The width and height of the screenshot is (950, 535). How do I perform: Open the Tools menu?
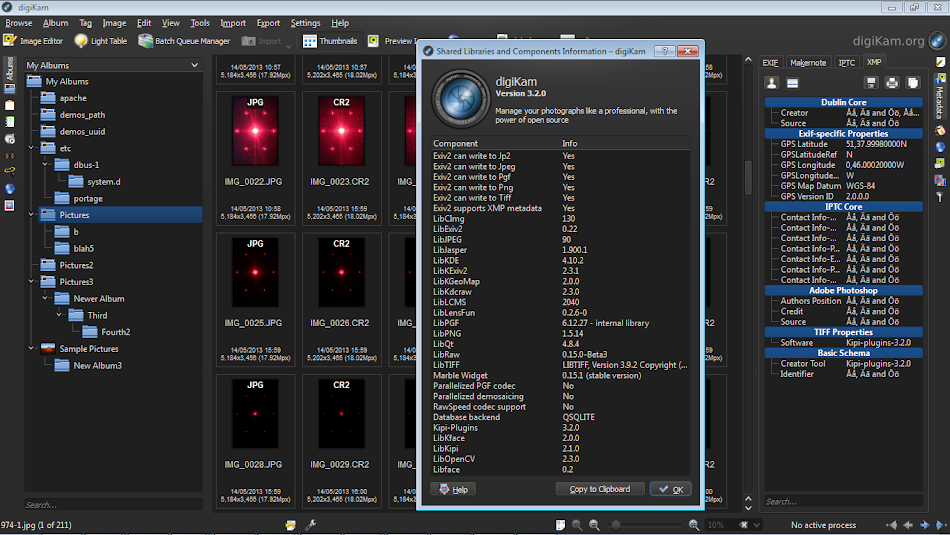(x=200, y=23)
